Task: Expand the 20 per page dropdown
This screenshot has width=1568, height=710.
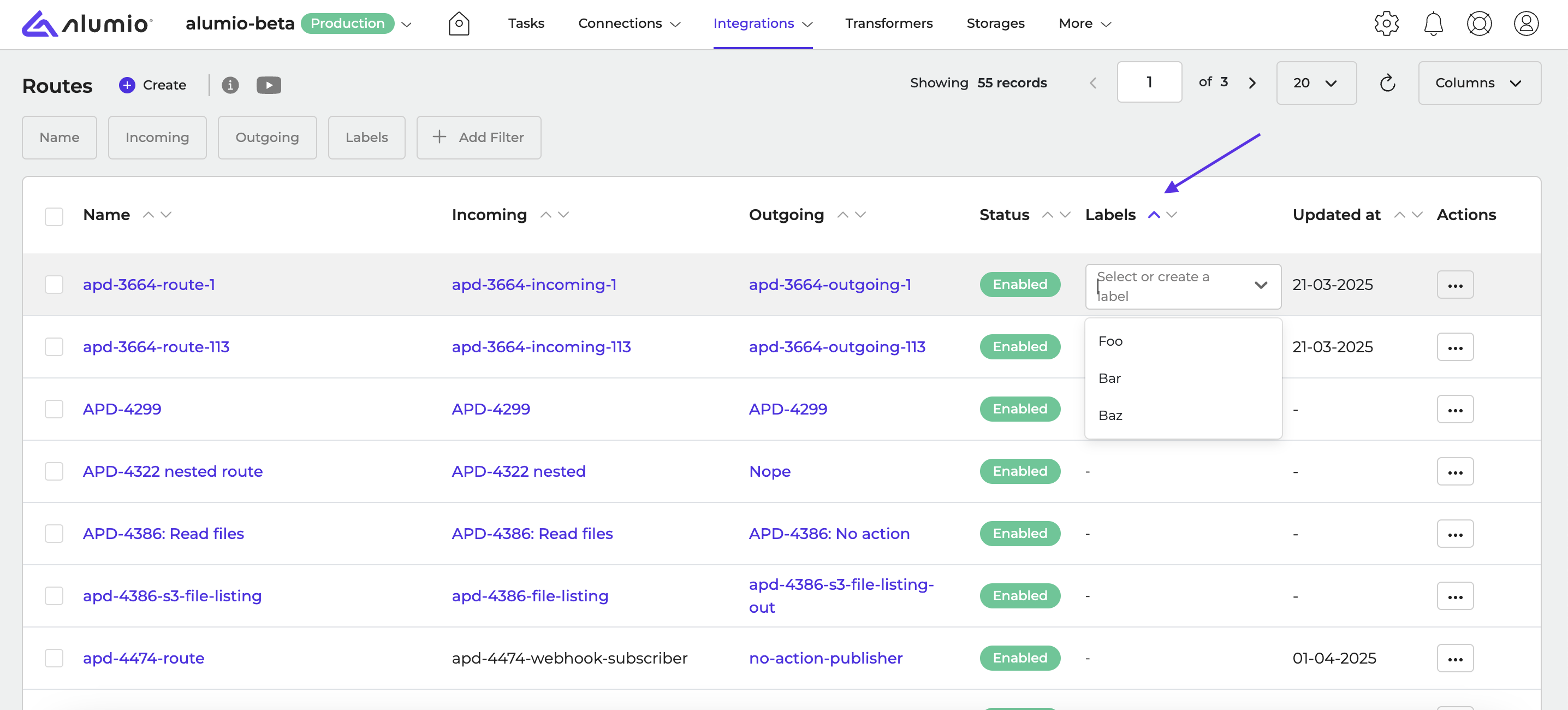Action: pyautogui.click(x=1316, y=83)
